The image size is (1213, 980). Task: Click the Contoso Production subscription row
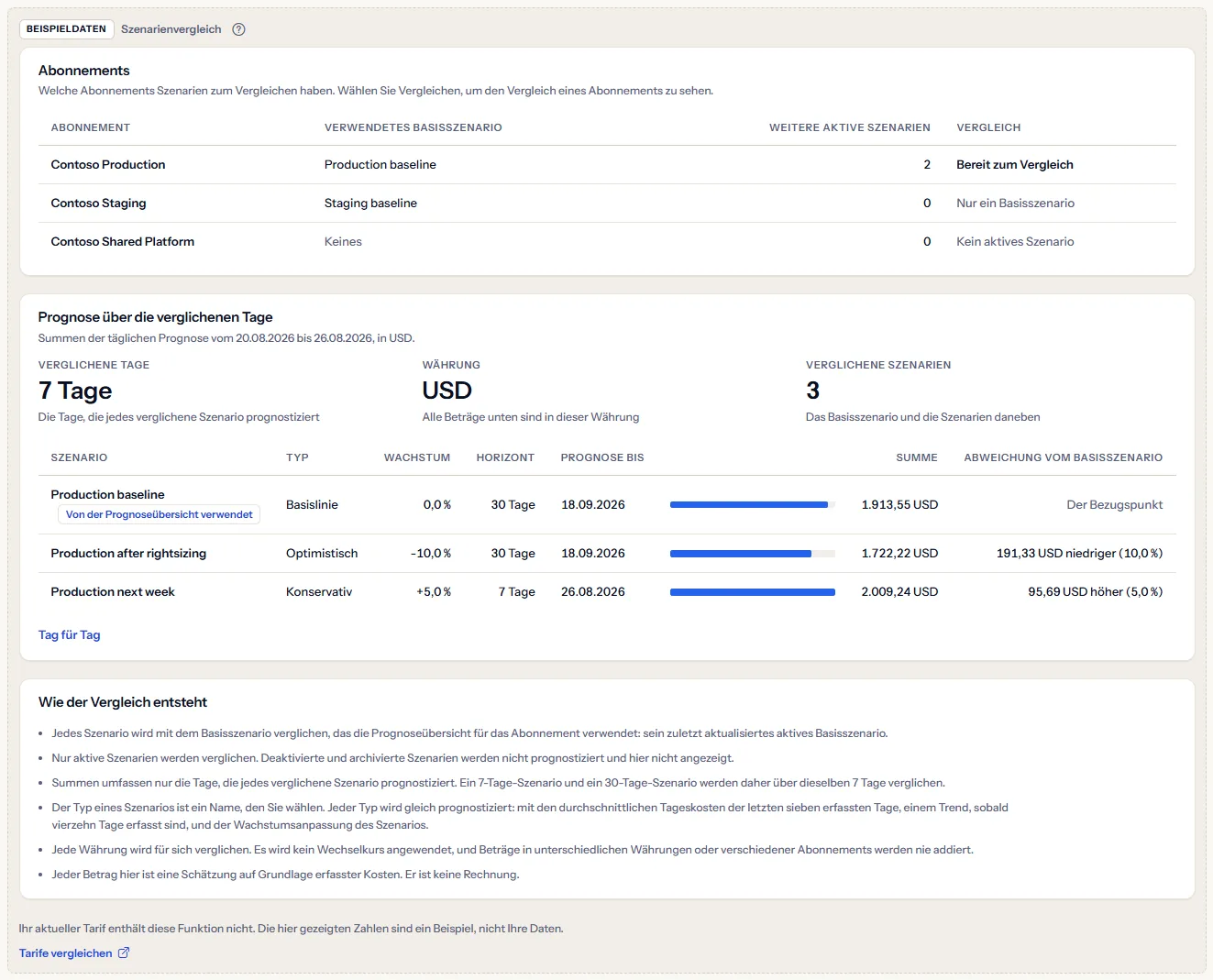(x=607, y=165)
